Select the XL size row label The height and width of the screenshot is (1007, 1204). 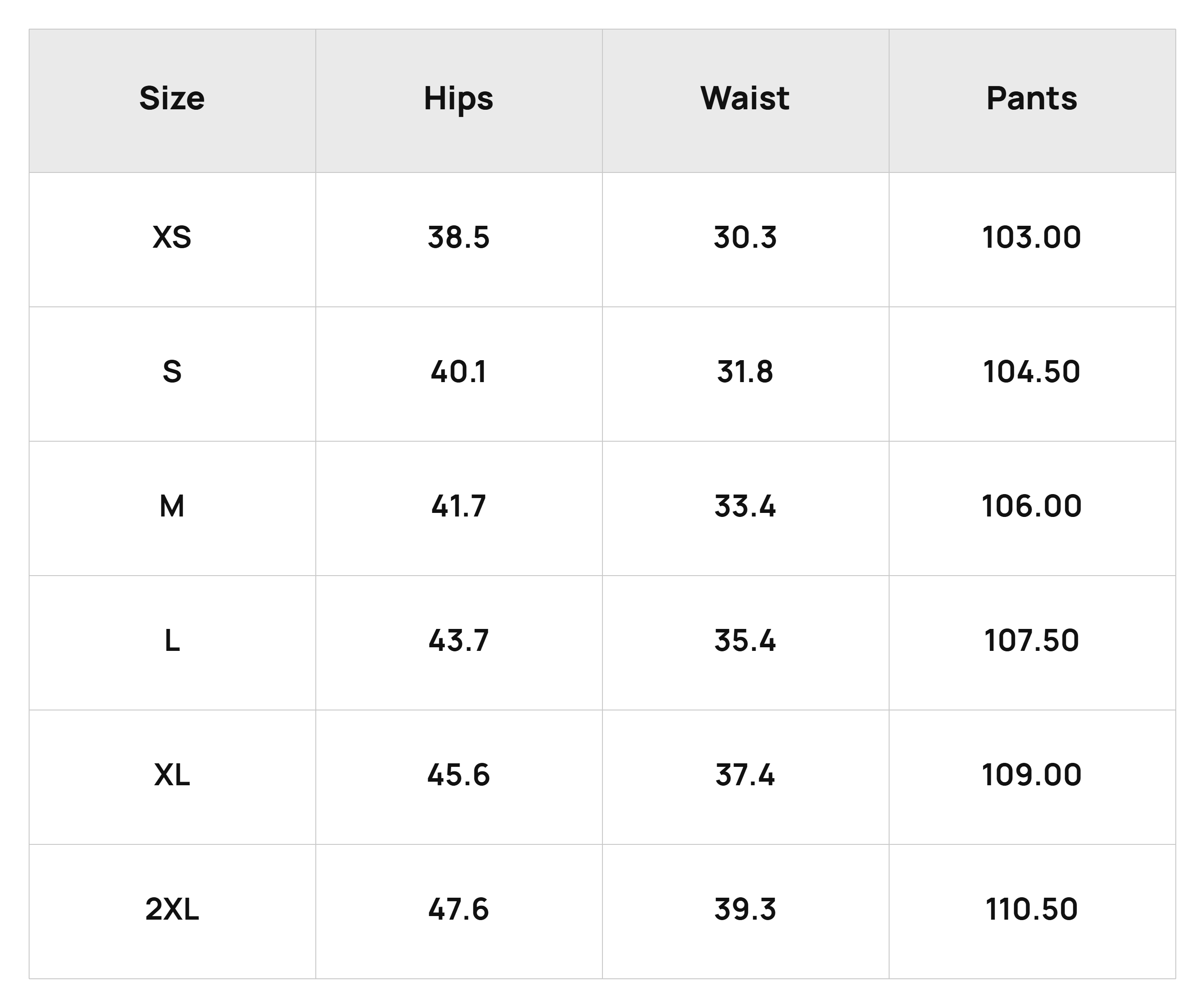[x=172, y=775]
